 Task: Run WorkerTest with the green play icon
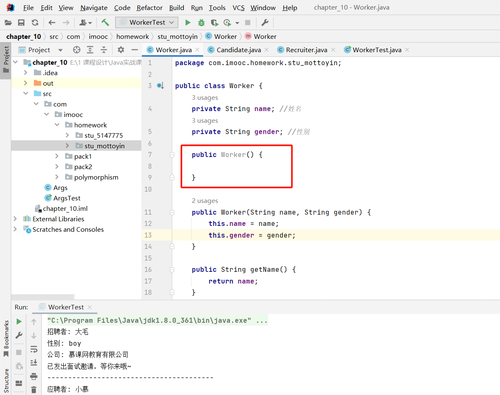click(x=188, y=23)
